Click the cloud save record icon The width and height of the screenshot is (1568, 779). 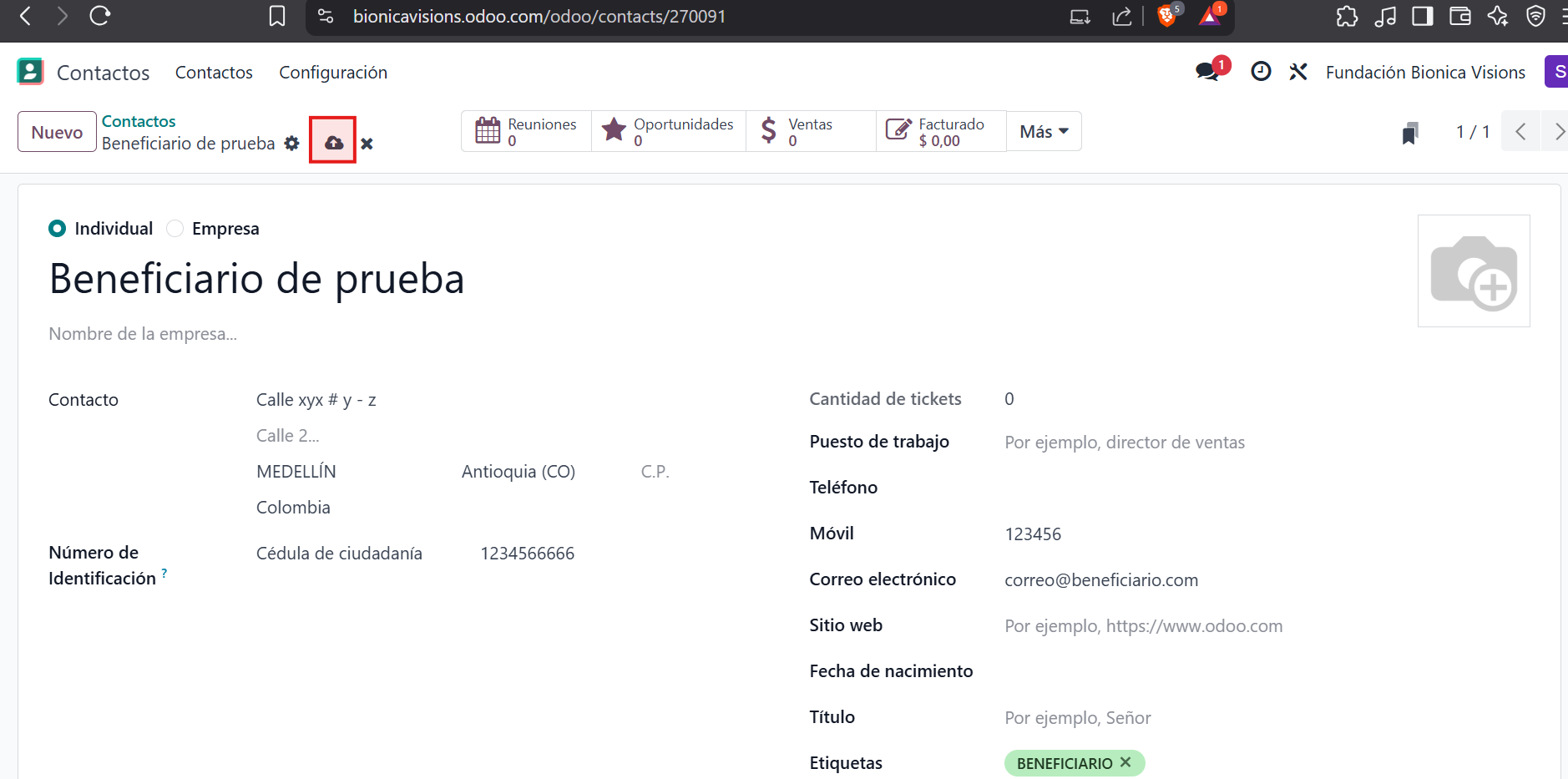pyautogui.click(x=333, y=143)
